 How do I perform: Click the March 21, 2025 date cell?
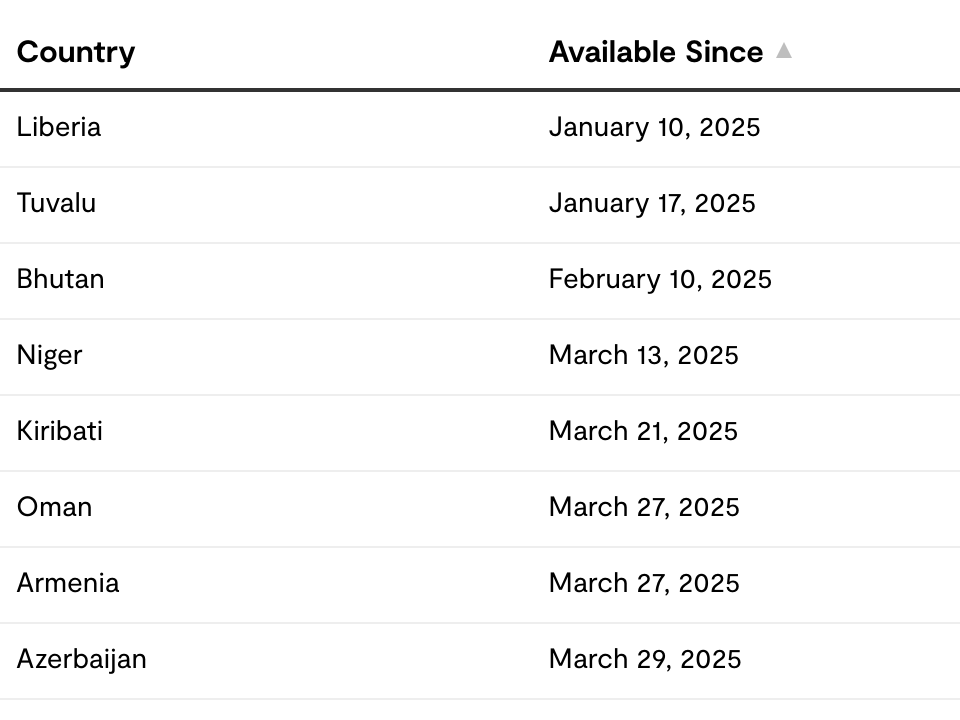click(x=643, y=432)
